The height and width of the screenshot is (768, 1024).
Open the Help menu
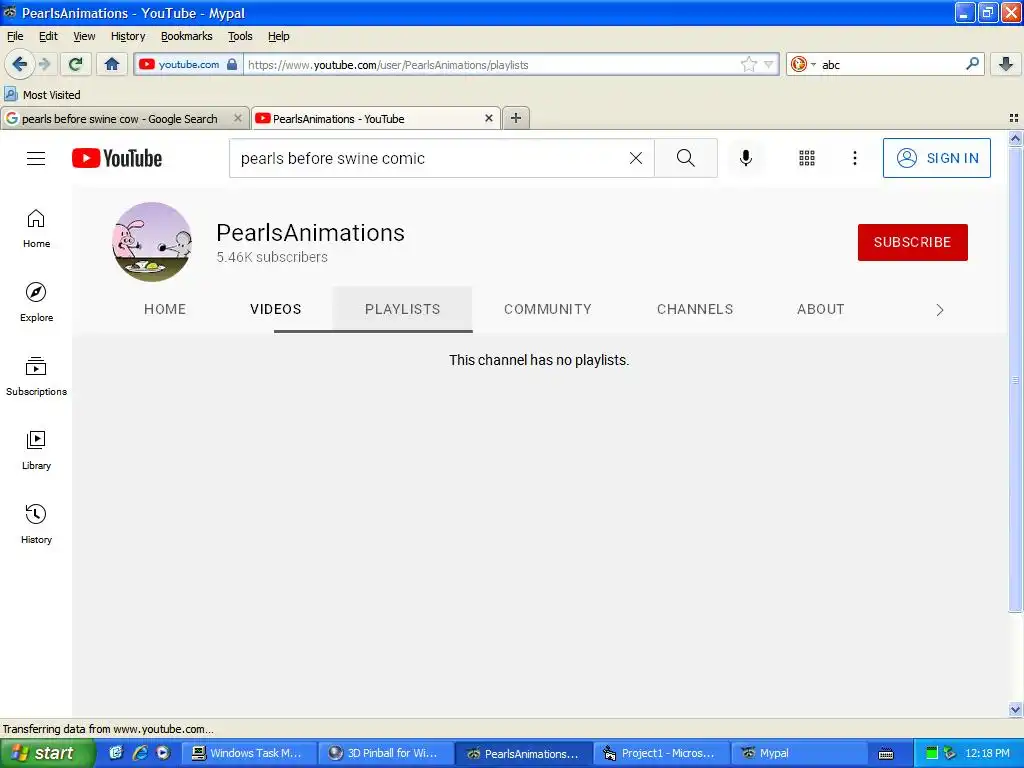(x=278, y=36)
